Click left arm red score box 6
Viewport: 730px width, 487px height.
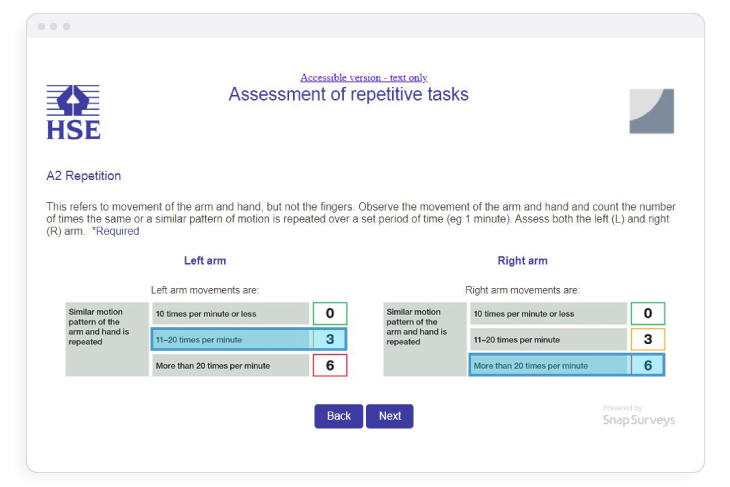[330, 365]
